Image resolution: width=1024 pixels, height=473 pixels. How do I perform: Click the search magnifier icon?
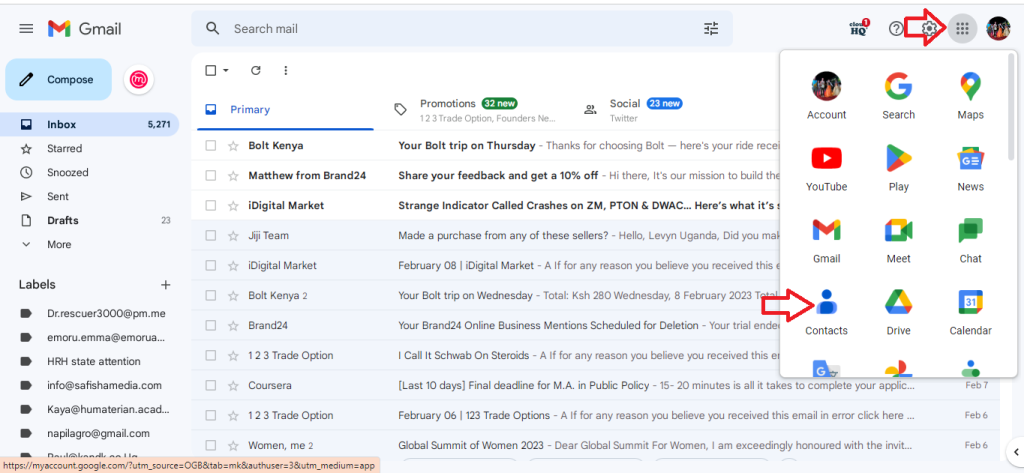pos(212,29)
